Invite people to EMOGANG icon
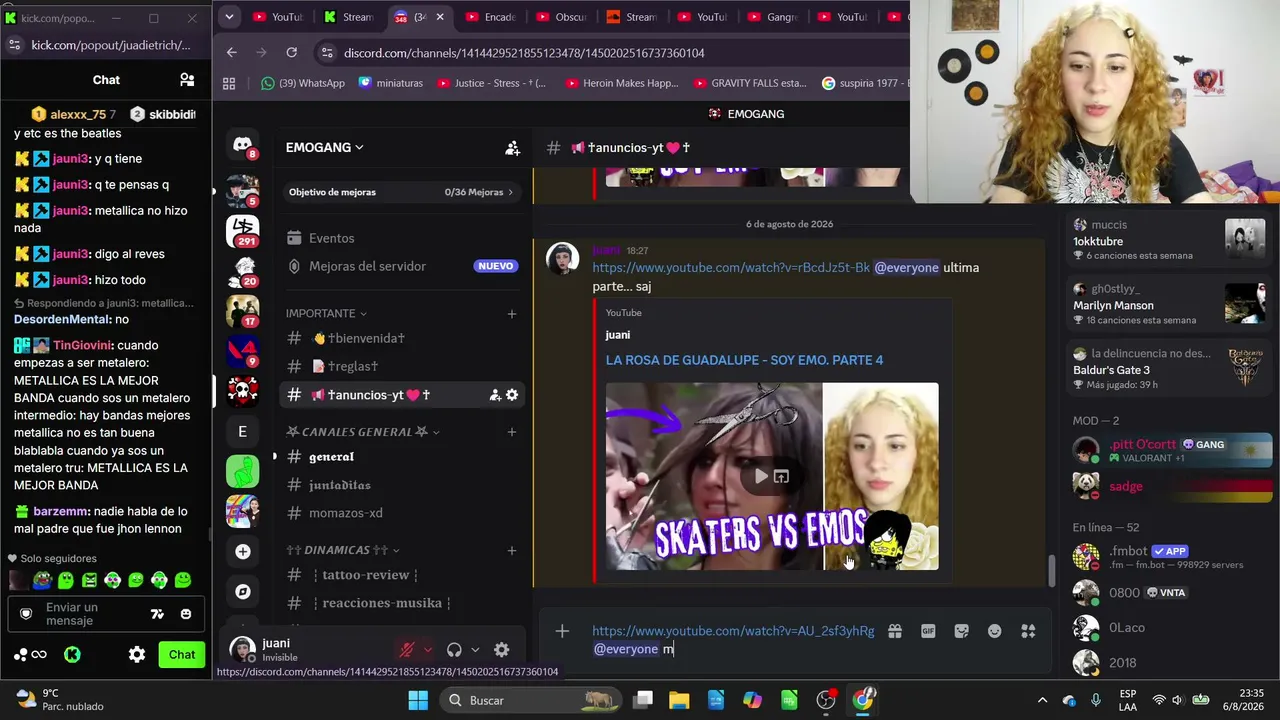Image resolution: width=1280 pixels, height=720 pixels. [x=512, y=148]
